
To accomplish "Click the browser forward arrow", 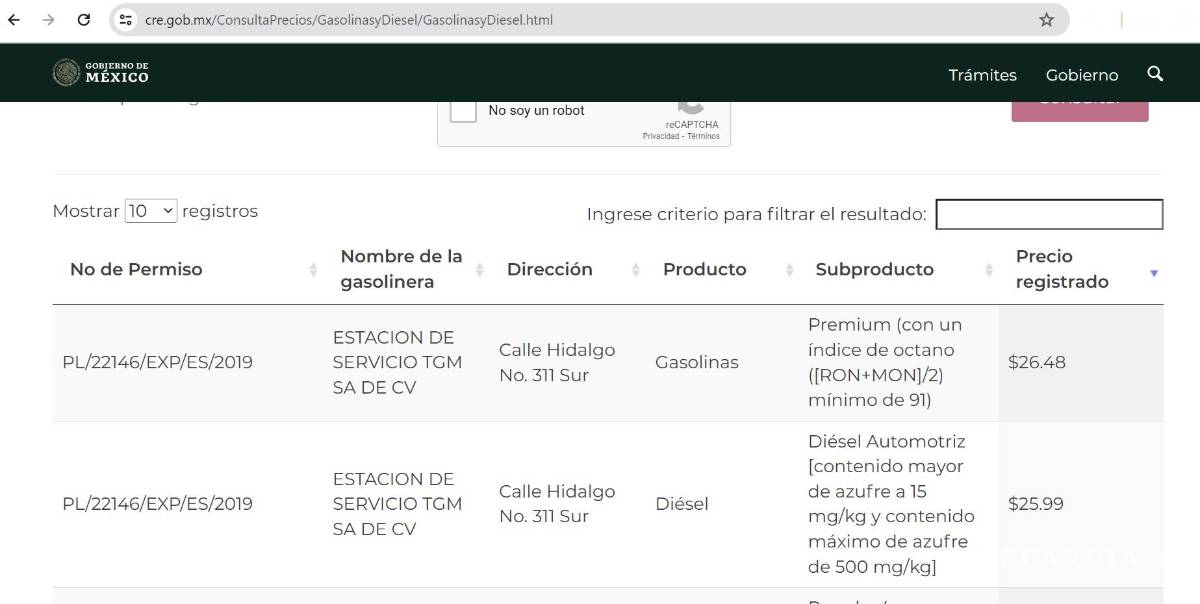I will [46, 18].
